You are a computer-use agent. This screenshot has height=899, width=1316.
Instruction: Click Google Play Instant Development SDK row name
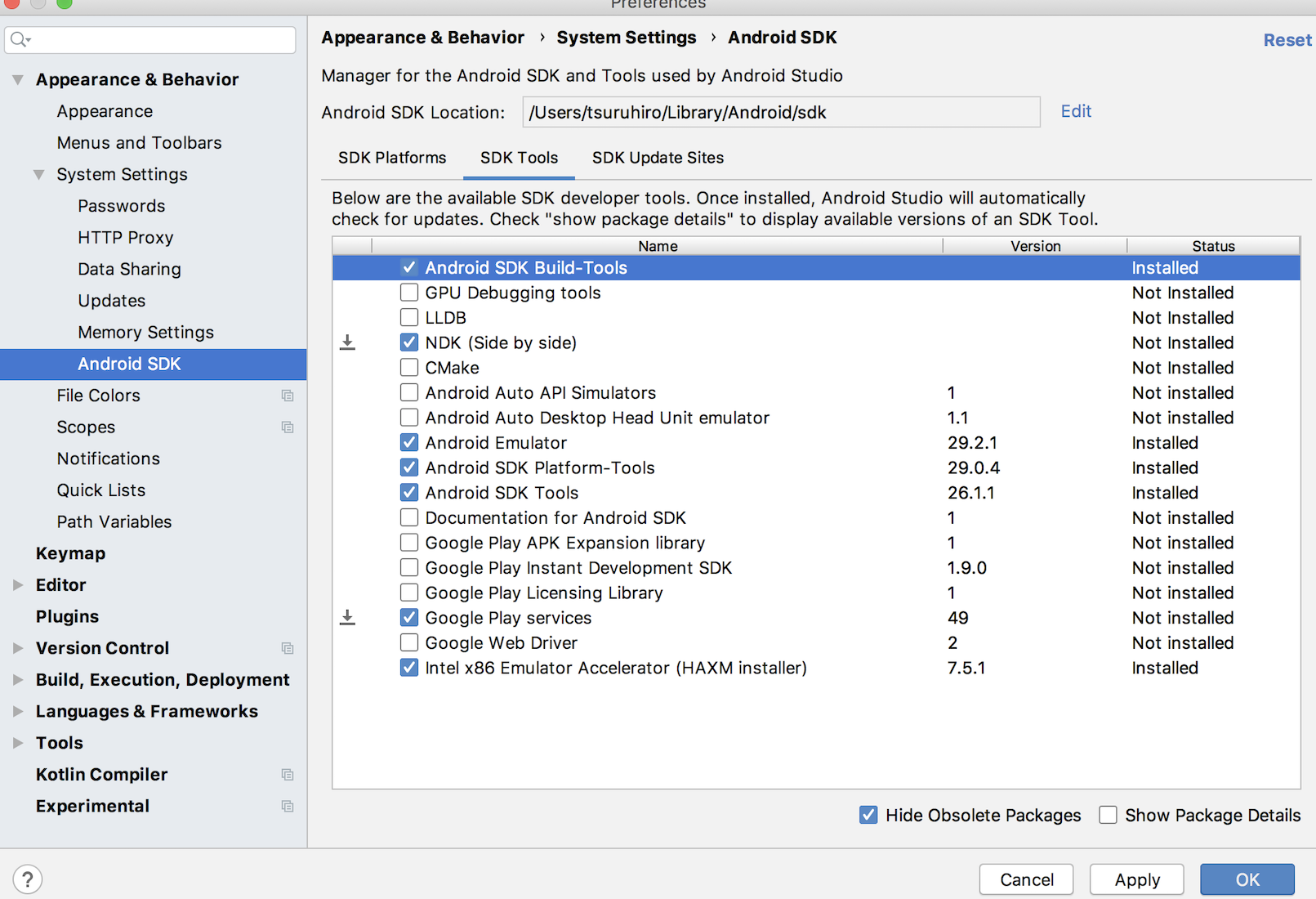[578, 568]
